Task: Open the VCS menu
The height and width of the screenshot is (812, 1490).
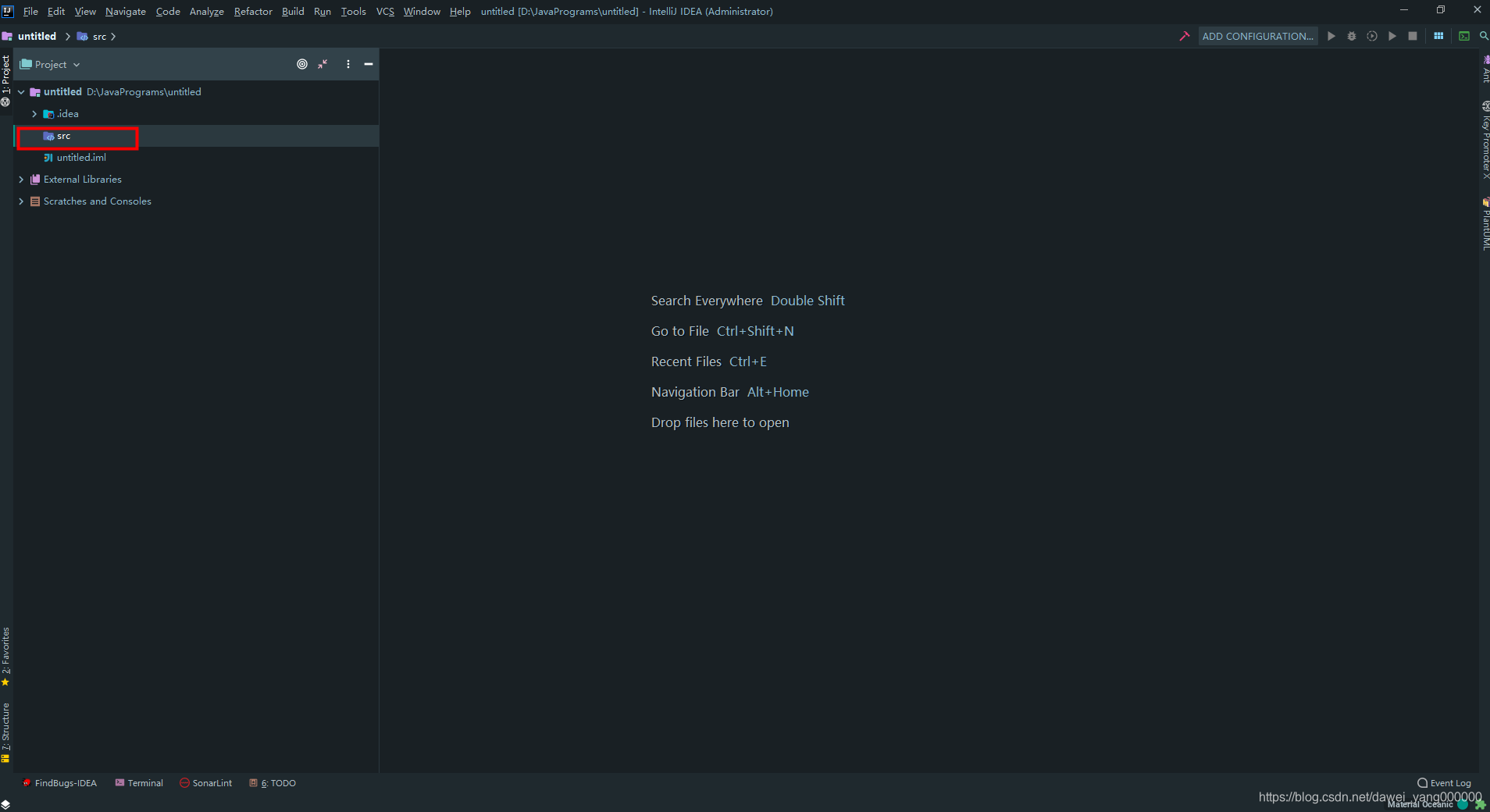Action: 385,11
